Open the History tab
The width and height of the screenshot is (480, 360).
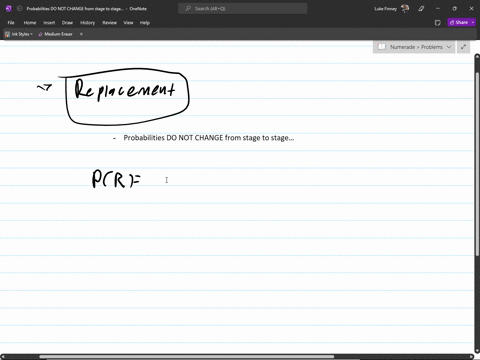click(88, 23)
